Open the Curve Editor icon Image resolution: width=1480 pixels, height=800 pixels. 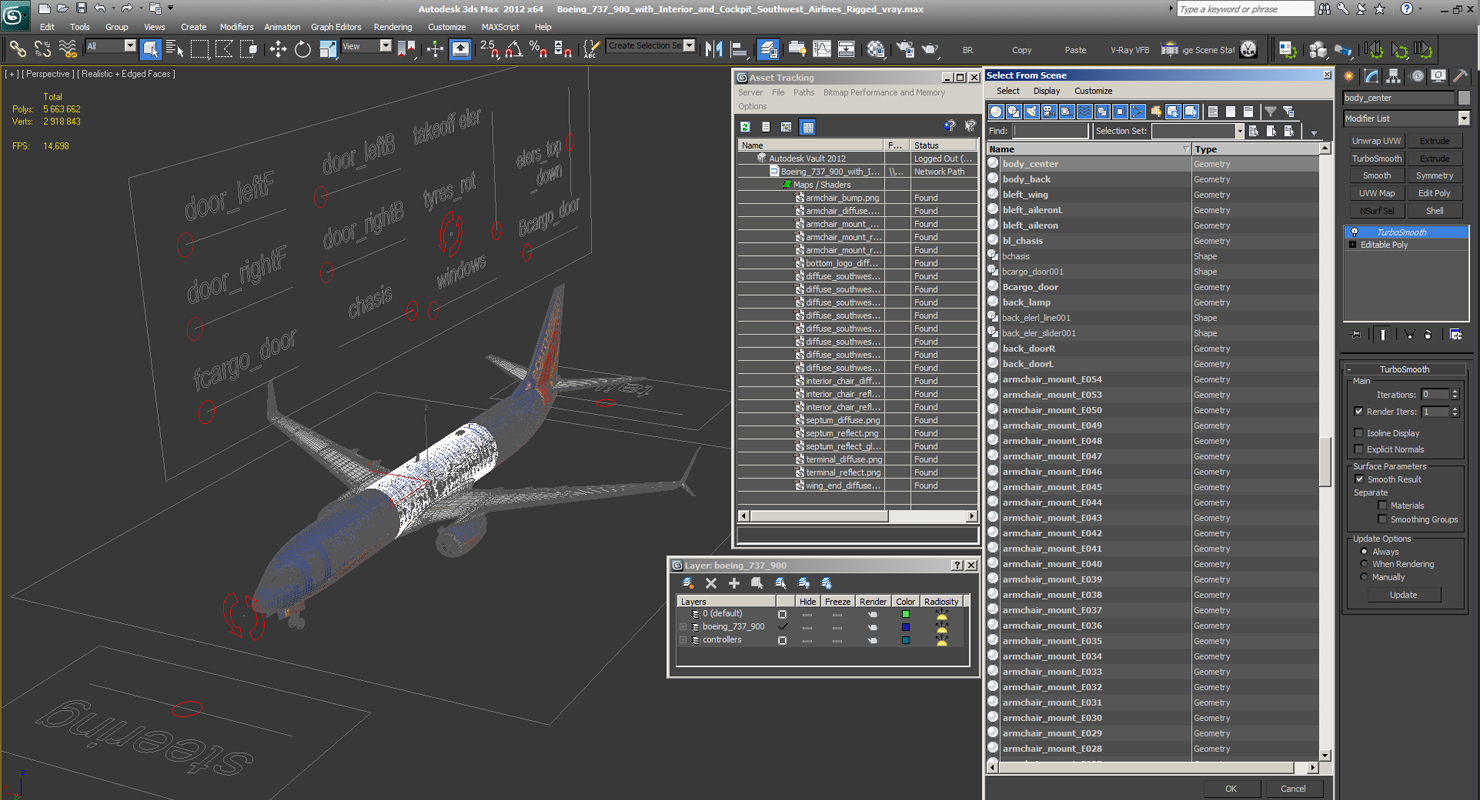point(822,48)
